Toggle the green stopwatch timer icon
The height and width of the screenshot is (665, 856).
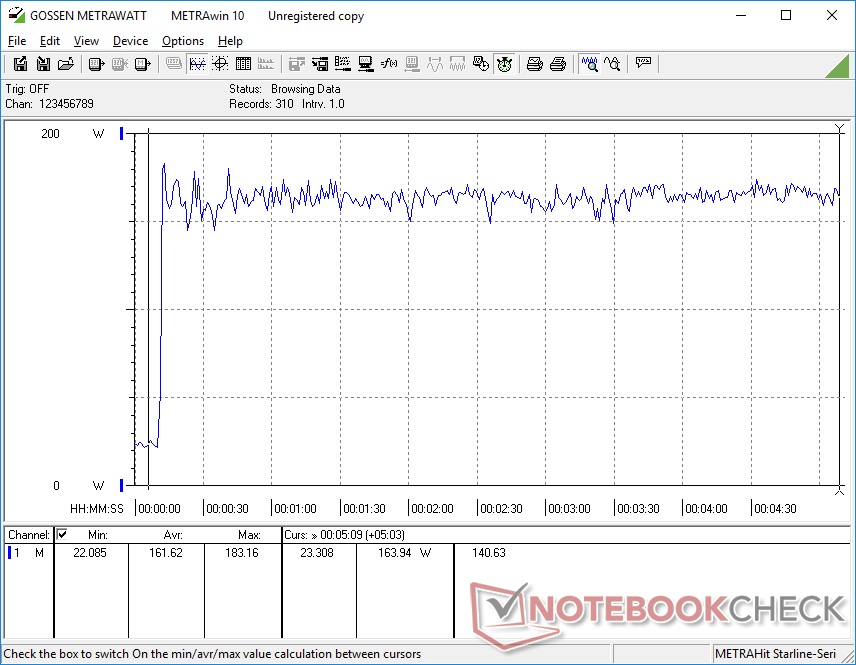504,64
